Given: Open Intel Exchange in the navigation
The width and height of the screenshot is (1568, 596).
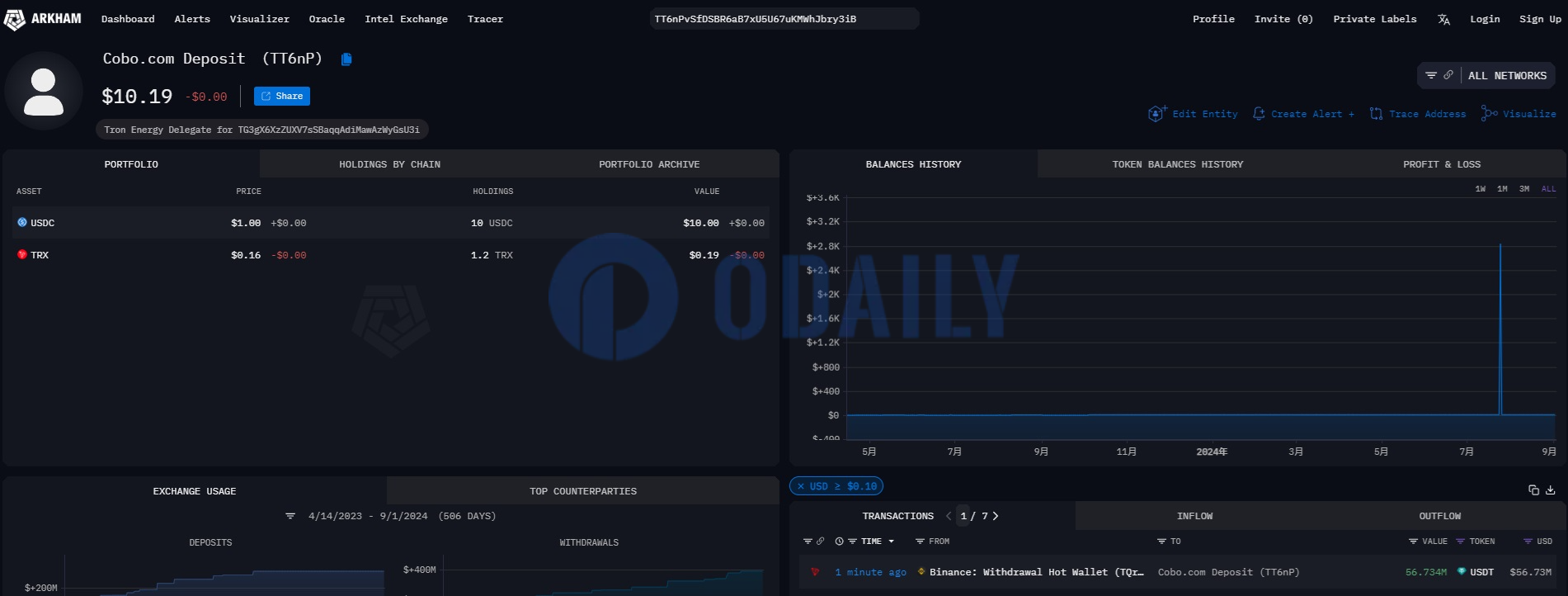Looking at the screenshot, I should 406,19.
